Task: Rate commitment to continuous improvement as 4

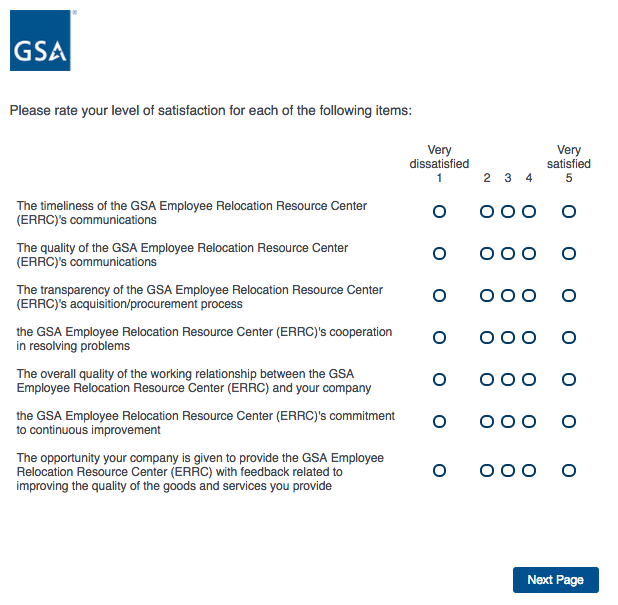Action: [x=529, y=422]
